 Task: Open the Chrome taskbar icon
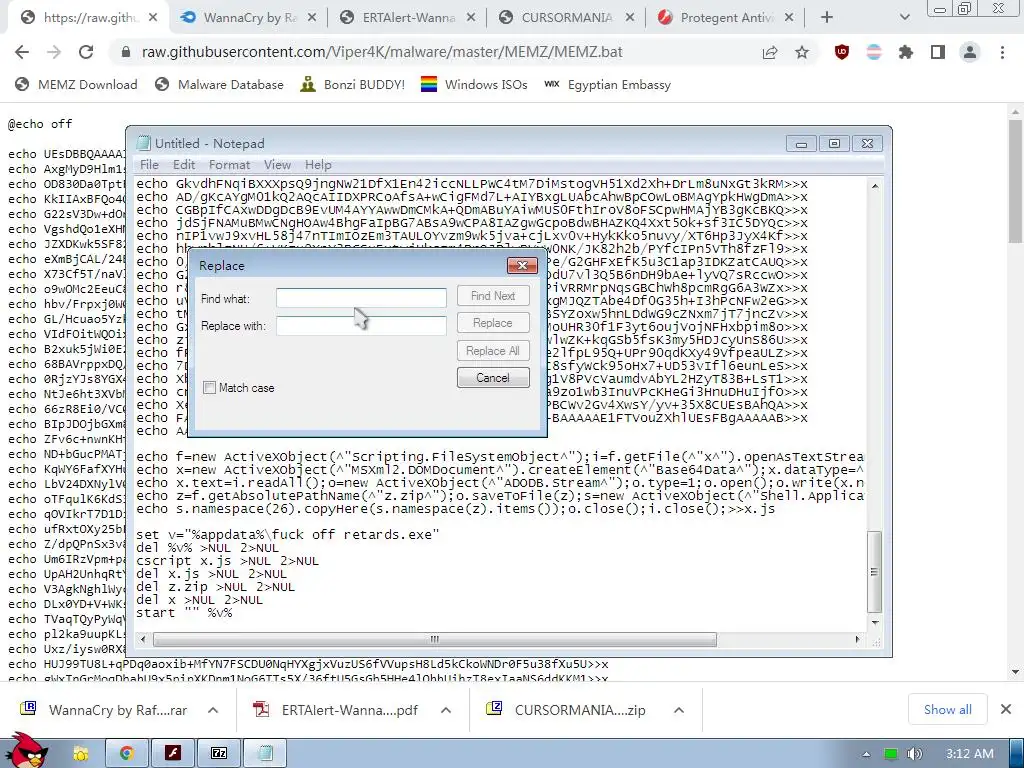pyautogui.click(x=127, y=754)
